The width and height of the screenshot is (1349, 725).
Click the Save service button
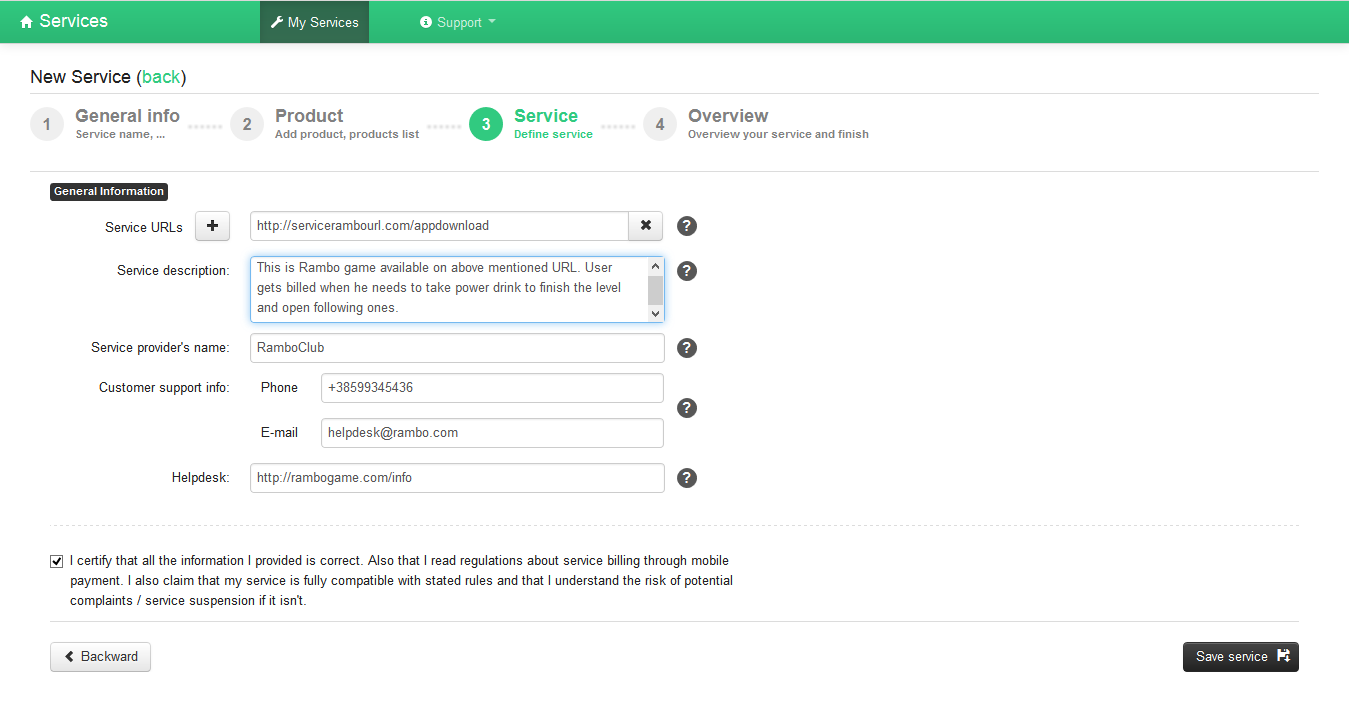[x=1240, y=657]
